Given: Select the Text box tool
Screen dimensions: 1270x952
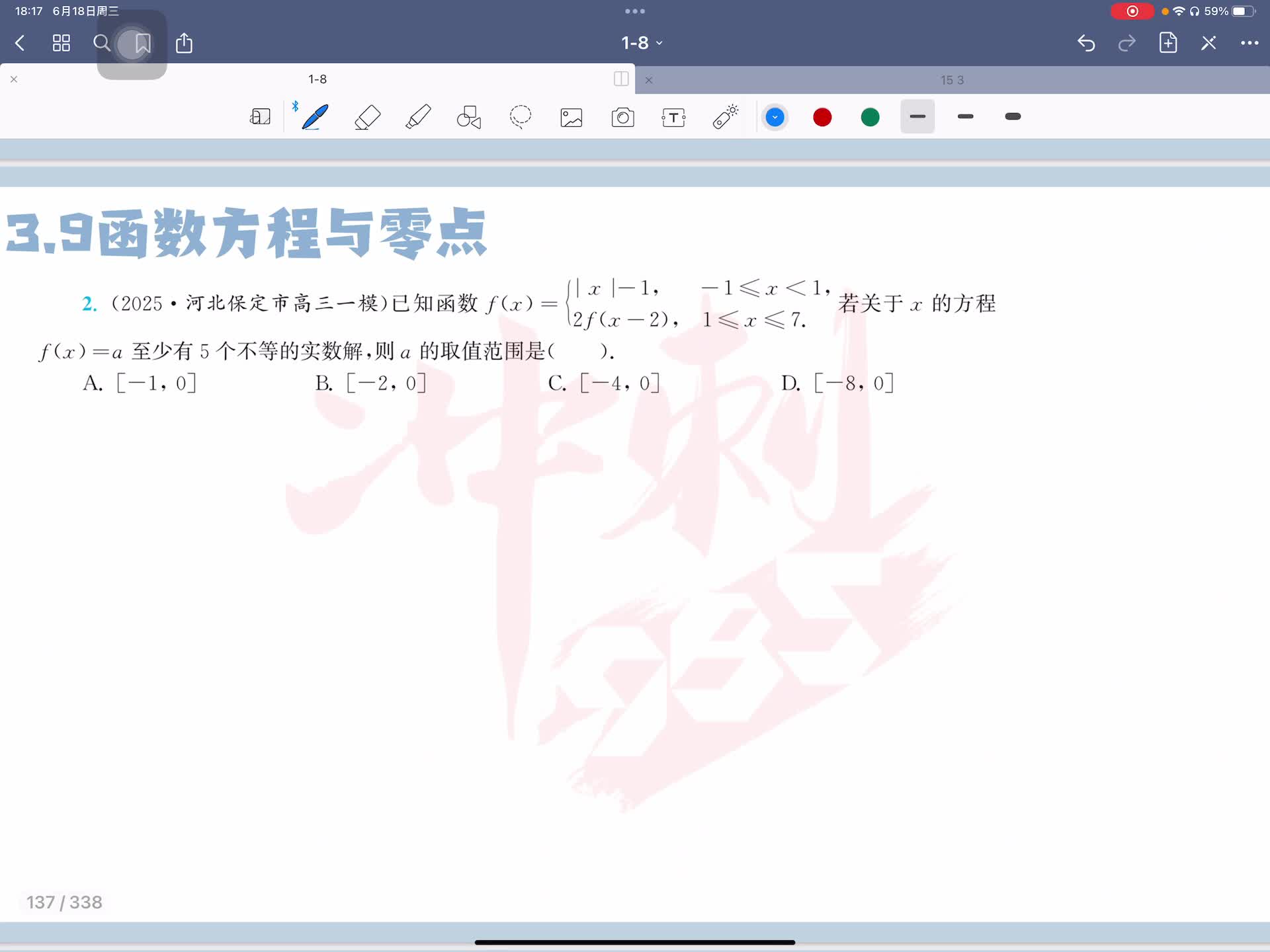Looking at the screenshot, I should 673,118.
